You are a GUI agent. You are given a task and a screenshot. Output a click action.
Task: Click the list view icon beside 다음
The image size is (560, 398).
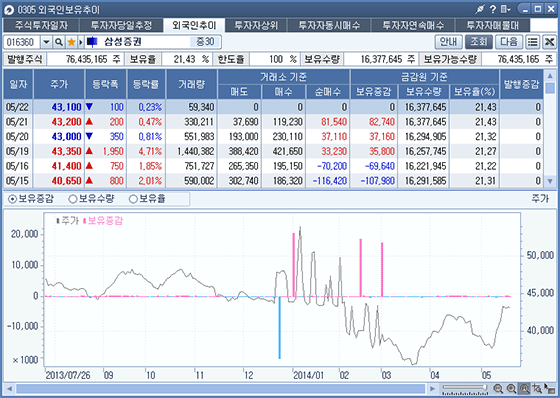(x=532, y=42)
